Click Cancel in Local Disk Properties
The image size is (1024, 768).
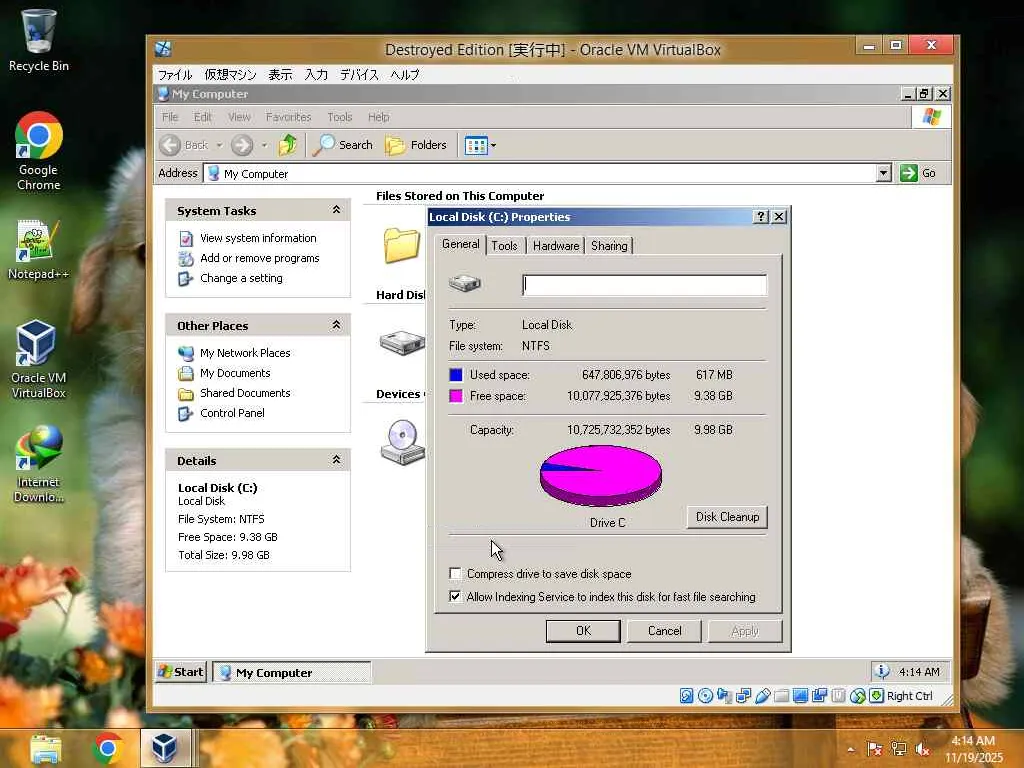pyautogui.click(x=664, y=631)
